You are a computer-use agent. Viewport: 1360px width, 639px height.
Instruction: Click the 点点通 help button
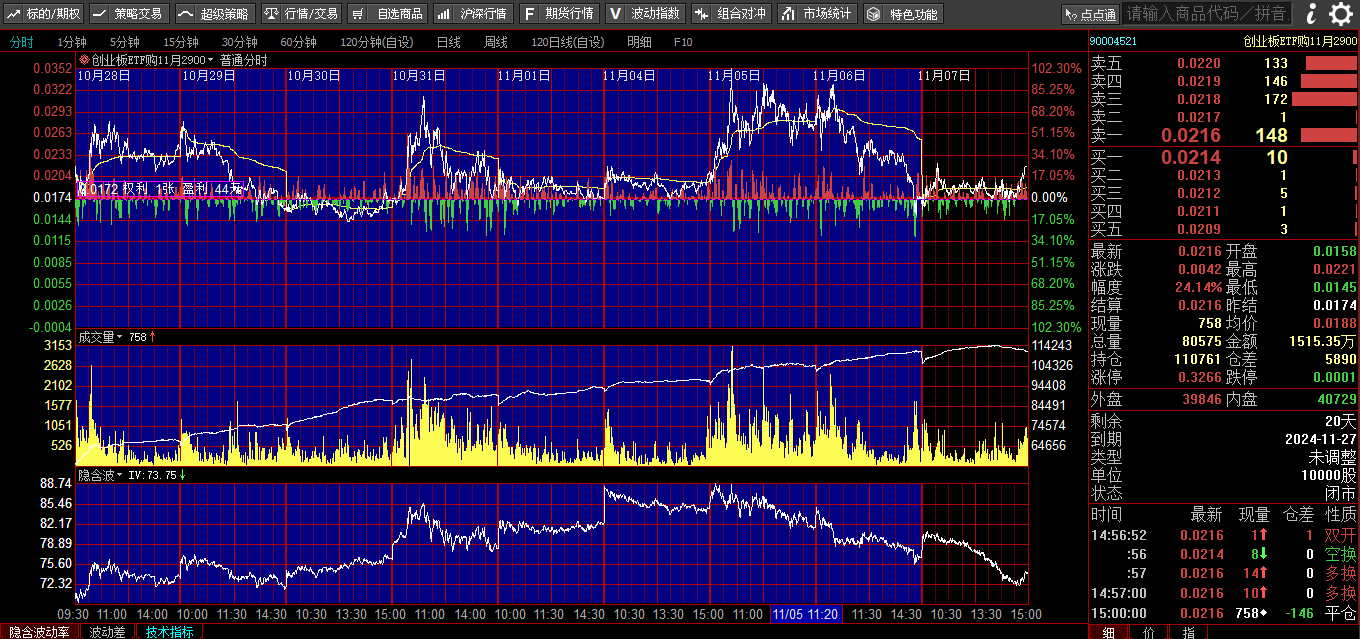[x=1090, y=14]
